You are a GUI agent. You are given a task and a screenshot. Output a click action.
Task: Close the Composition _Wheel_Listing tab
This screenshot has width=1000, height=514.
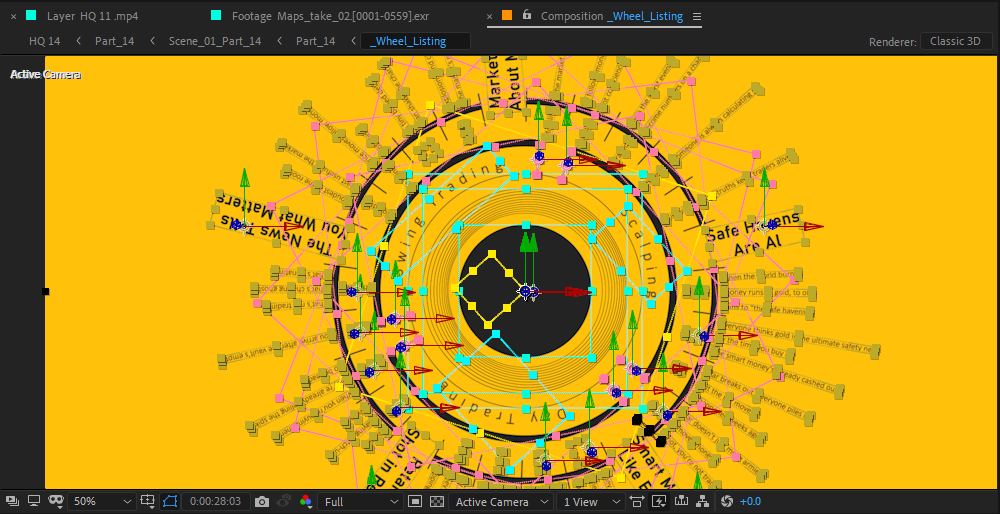(490, 16)
